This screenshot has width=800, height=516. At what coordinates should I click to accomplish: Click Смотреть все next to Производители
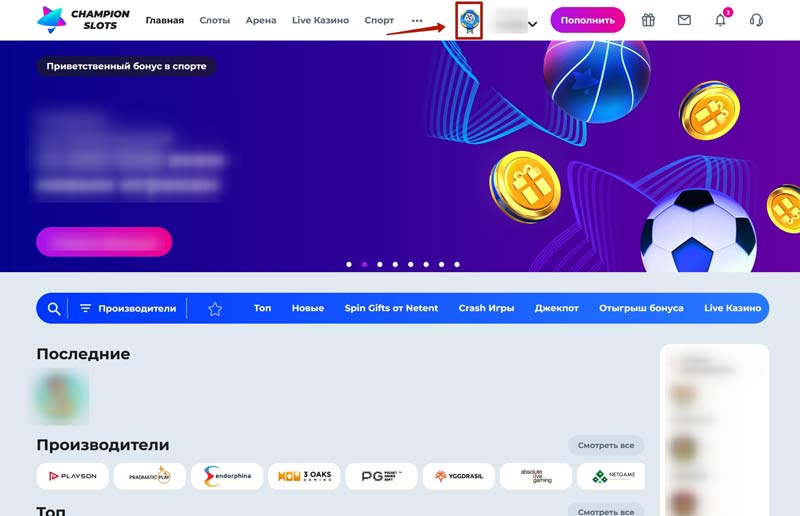pos(606,445)
